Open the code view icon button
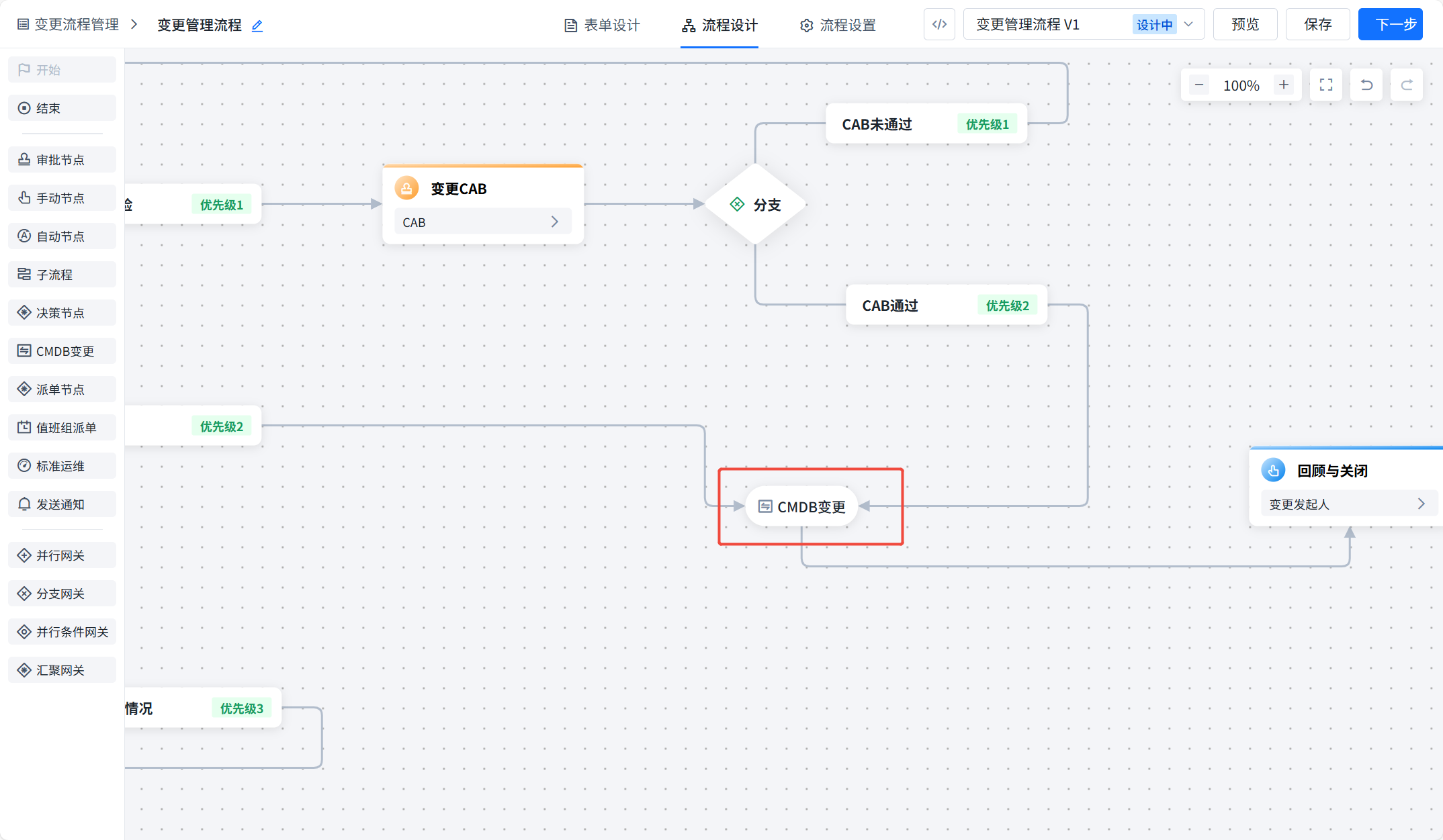The height and width of the screenshot is (840, 1443). [x=939, y=25]
